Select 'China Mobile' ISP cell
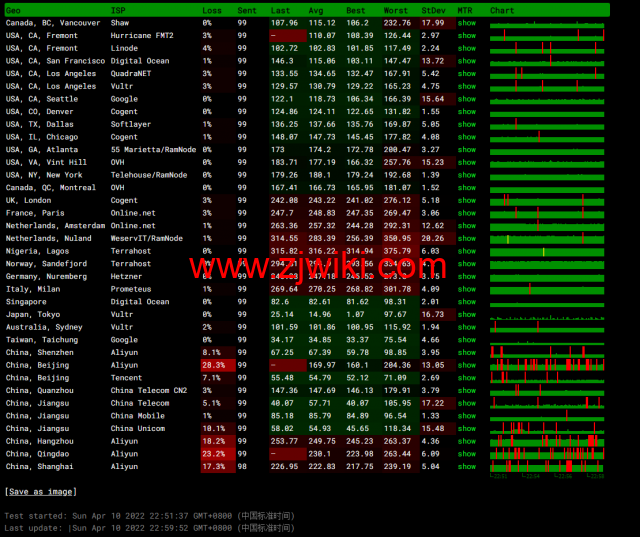 138,416
